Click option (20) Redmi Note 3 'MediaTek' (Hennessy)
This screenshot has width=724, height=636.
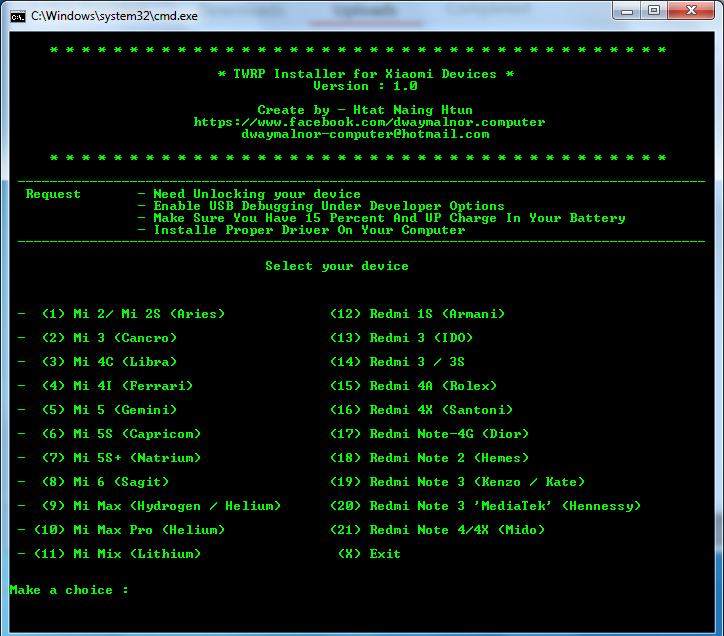click(485, 506)
